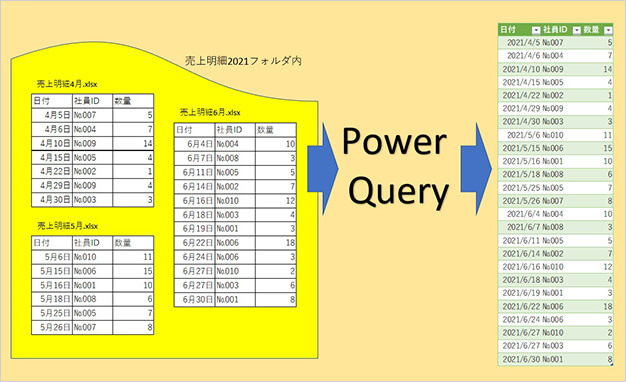Click the 日付 header of the June table
This screenshot has height=382, width=626.
tap(195, 130)
